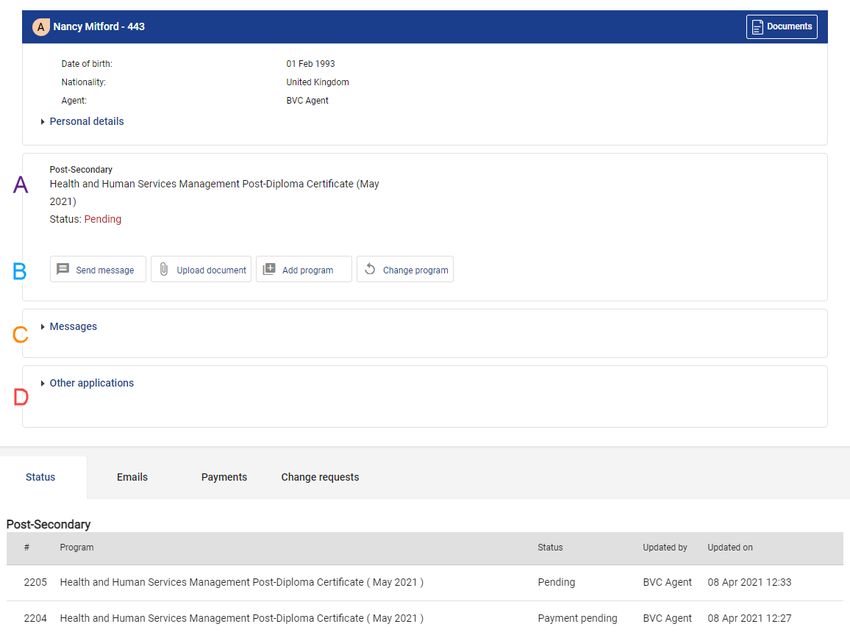Switch to the Emails tab

pyautogui.click(x=132, y=477)
